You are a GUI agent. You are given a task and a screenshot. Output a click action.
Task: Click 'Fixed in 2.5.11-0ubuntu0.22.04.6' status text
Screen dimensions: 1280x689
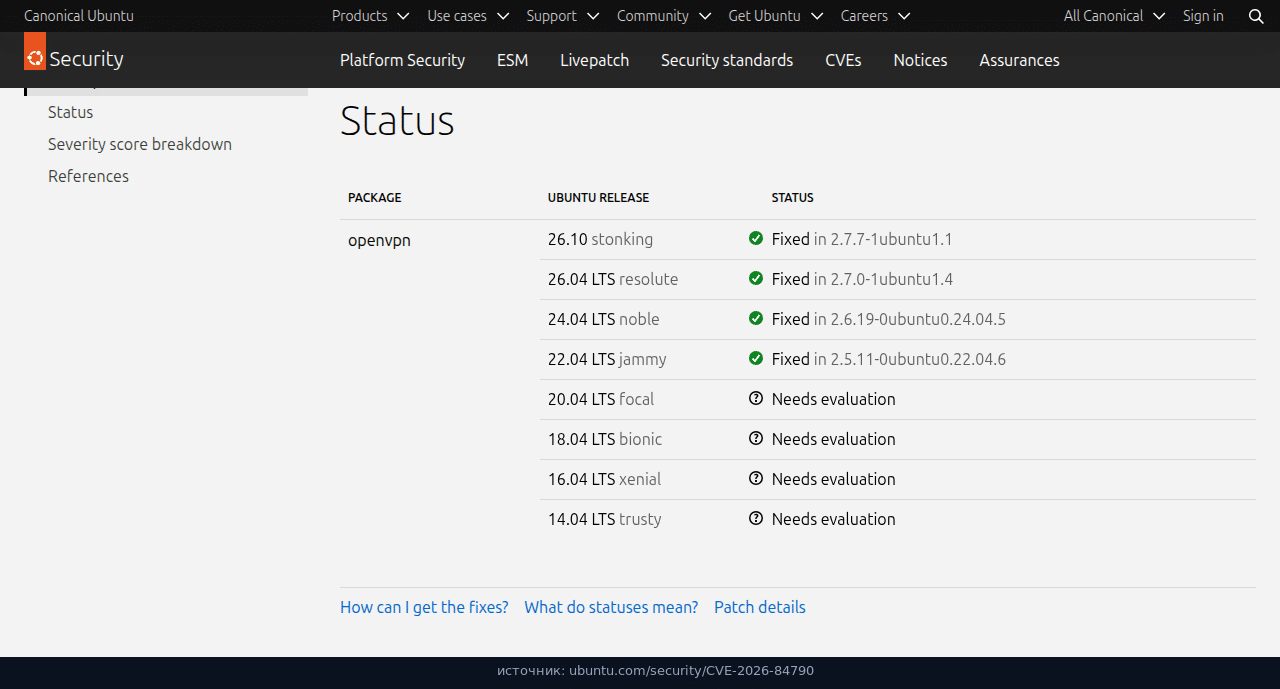889,359
